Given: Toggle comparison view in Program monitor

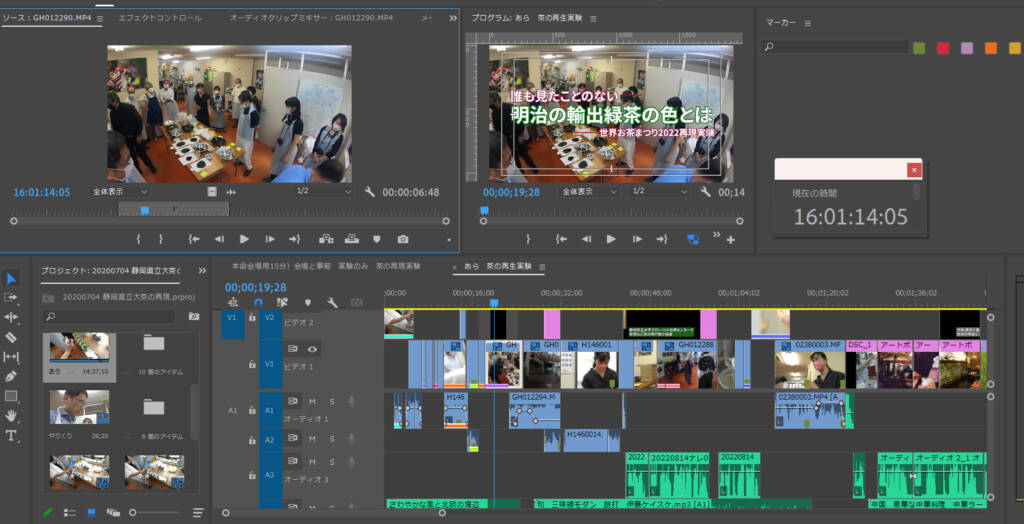Looking at the screenshot, I should point(694,239).
